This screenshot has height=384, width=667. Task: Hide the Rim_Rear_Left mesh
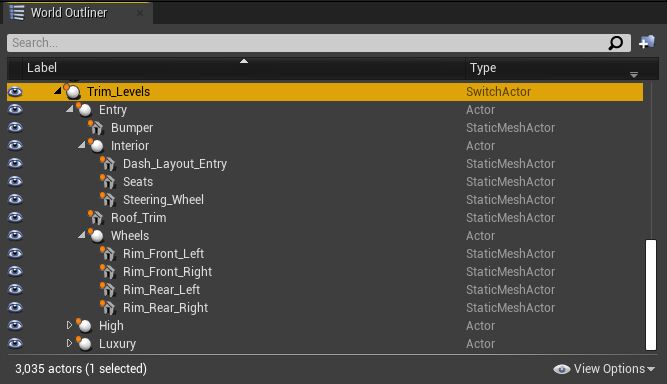(15, 289)
